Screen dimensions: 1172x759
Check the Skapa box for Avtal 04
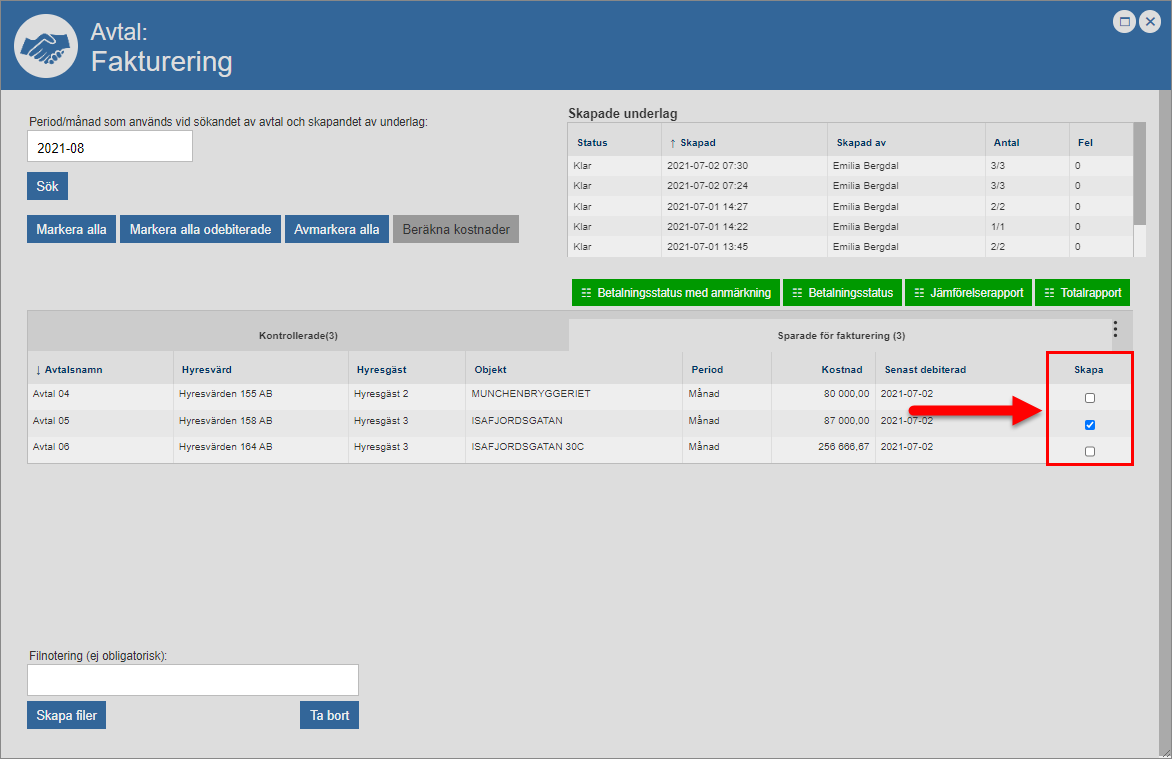(1090, 398)
